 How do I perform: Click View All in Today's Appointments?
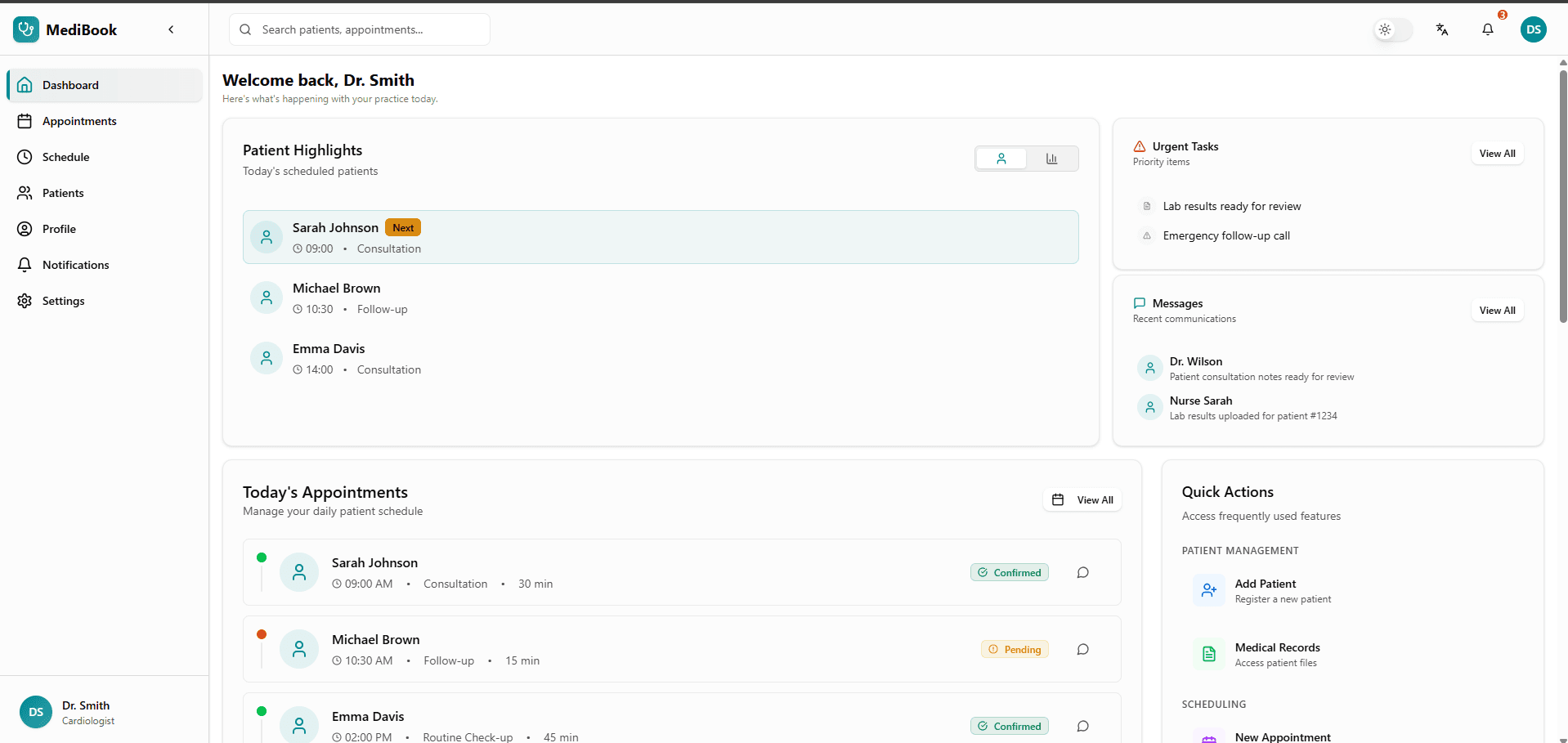coord(1082,500)
